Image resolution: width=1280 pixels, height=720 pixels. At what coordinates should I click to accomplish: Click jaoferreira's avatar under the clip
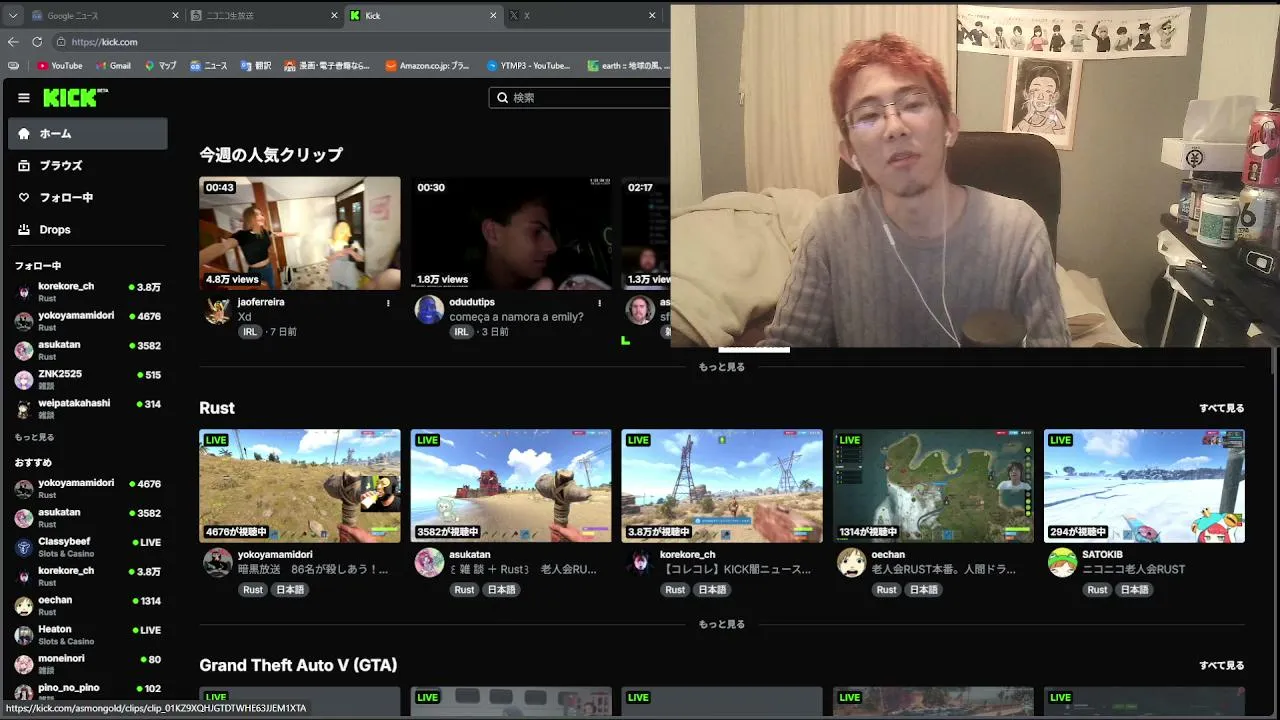(x=218, y=310)
